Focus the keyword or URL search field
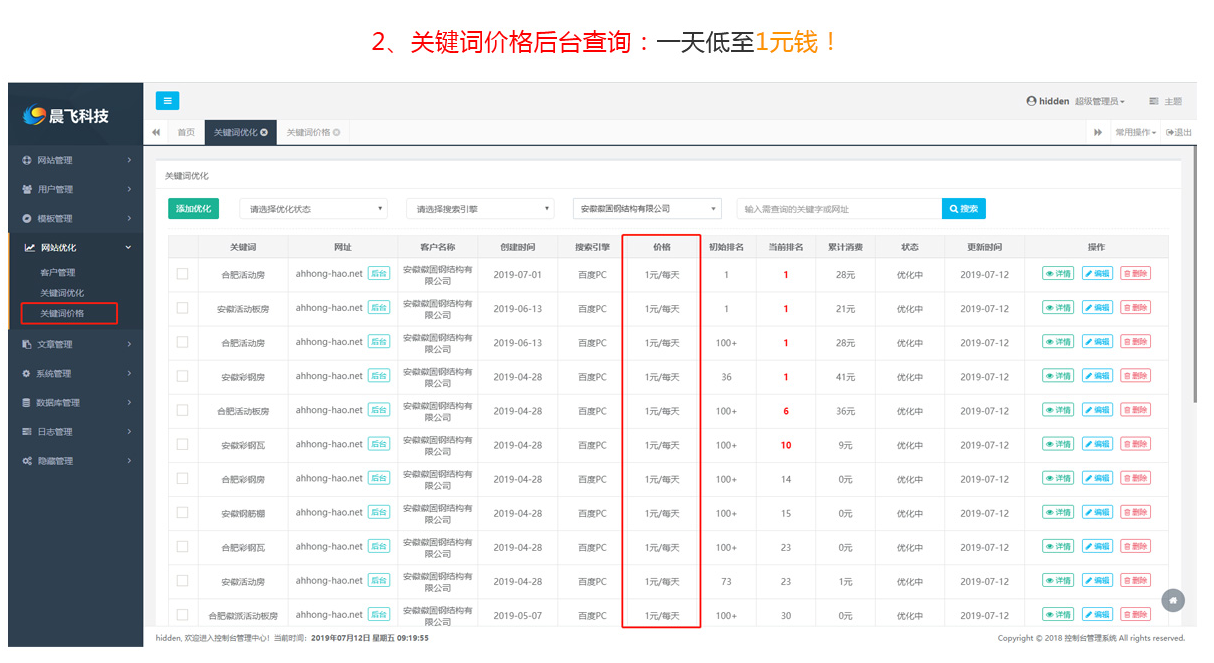 [839, 209]
